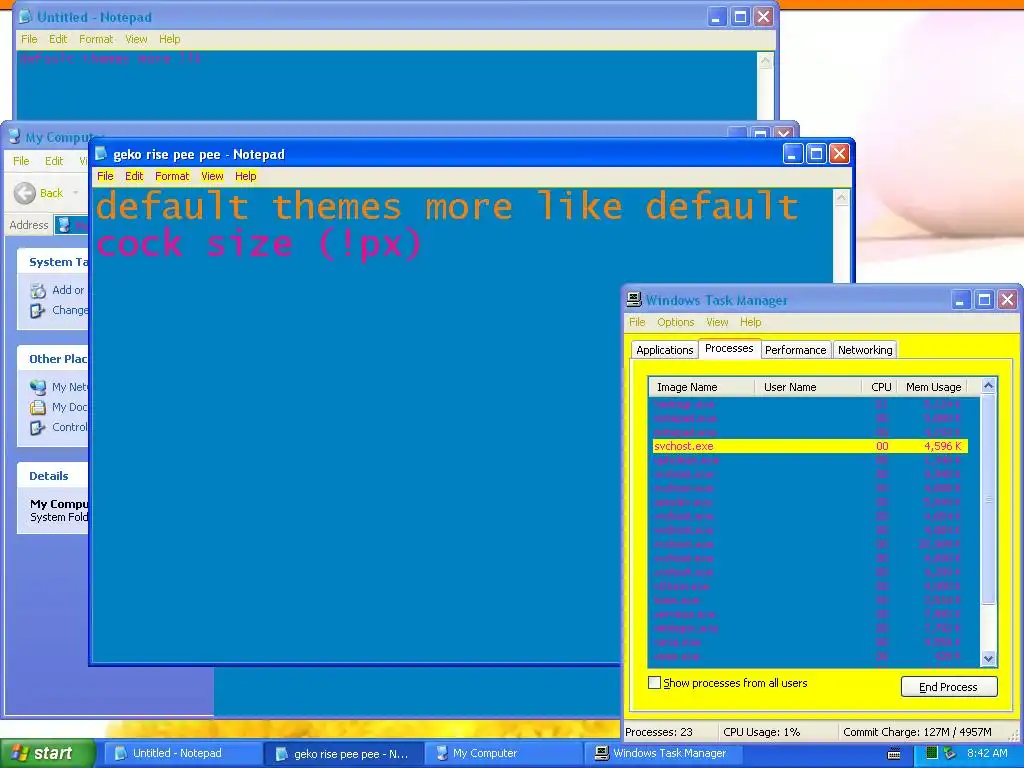Switch to Untitled - Notepad in taskbar
This screenshot has width=1024, height=768.
click(x=184, y=754)
